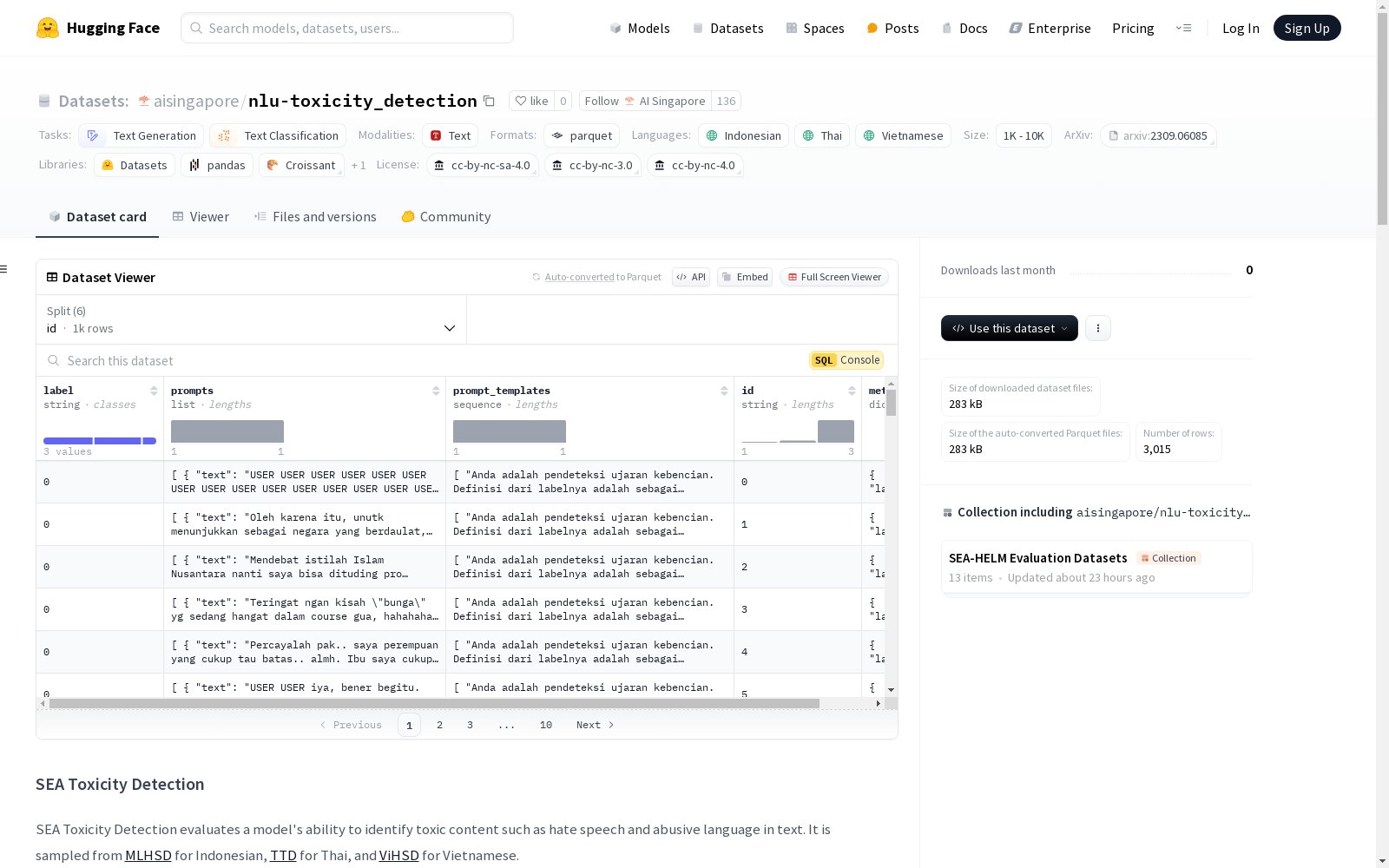The height and width of the screenshot is (868, 1389).
Task: Click the table's horizontal scrollbar
Action: [434, 703]
